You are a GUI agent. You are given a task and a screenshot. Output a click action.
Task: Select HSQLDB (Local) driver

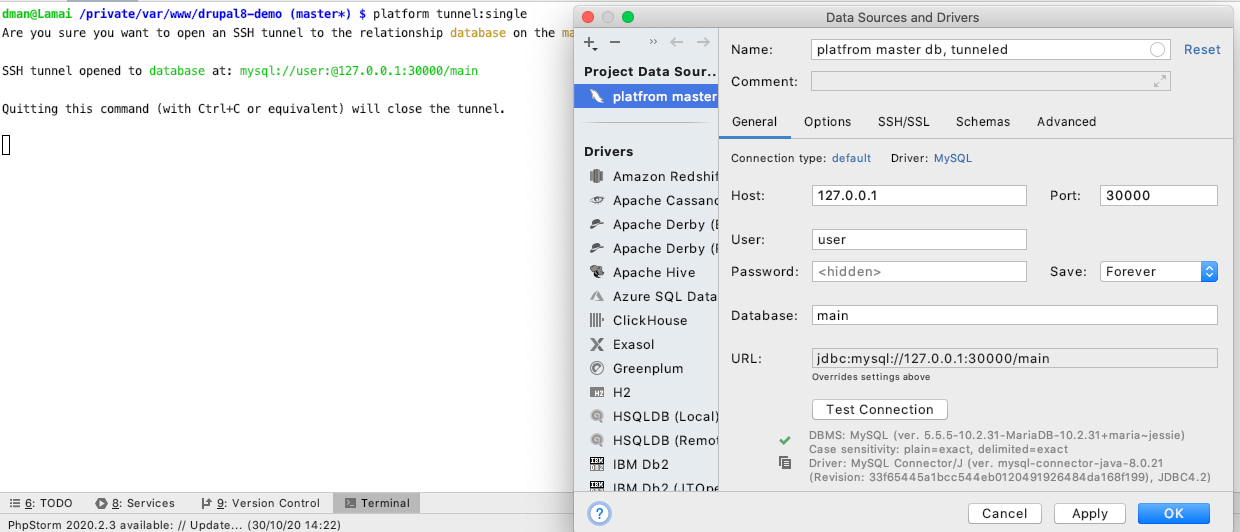[x=646, y=416]
